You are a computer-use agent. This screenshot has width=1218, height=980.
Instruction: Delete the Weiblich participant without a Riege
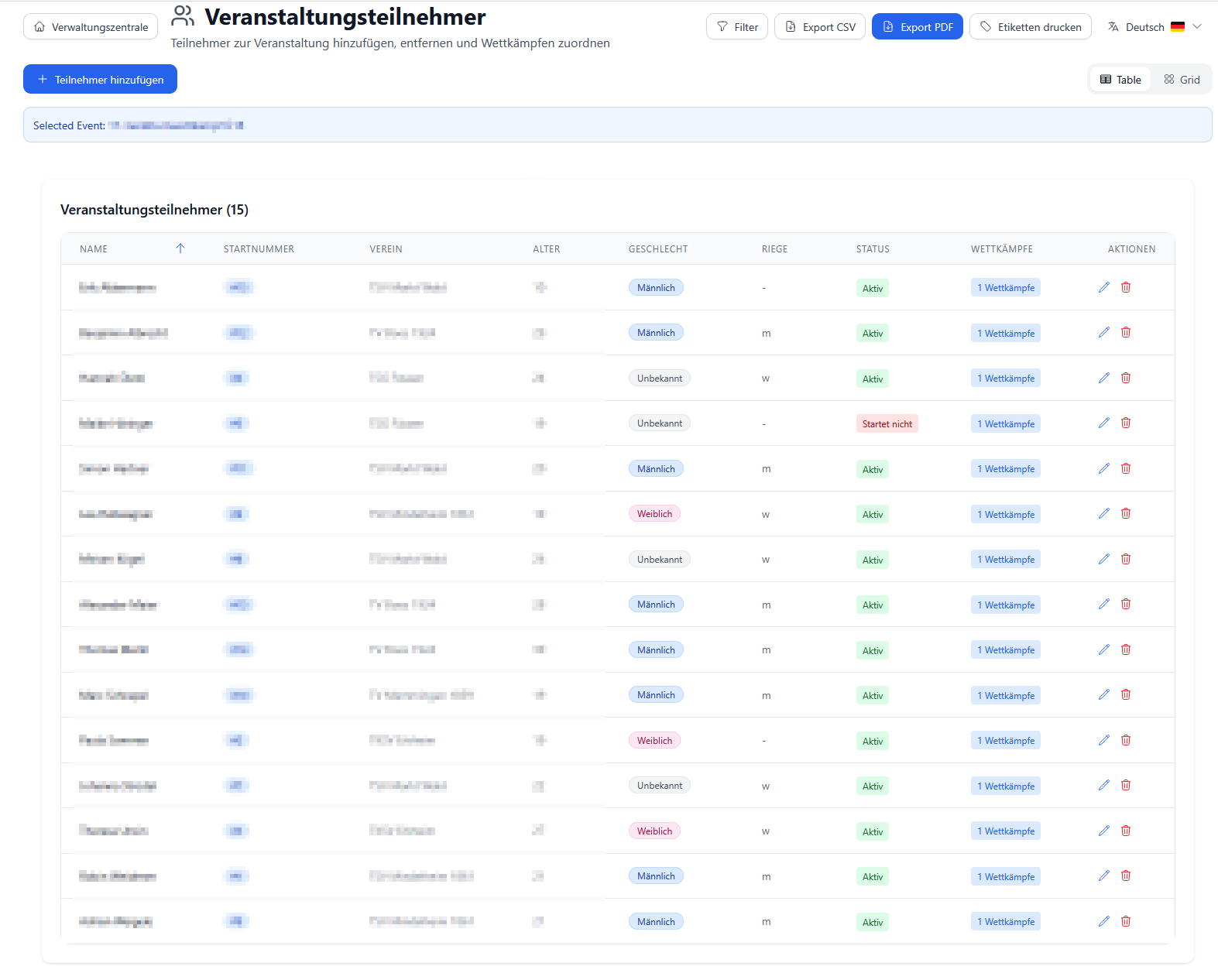click(1126, 740)
